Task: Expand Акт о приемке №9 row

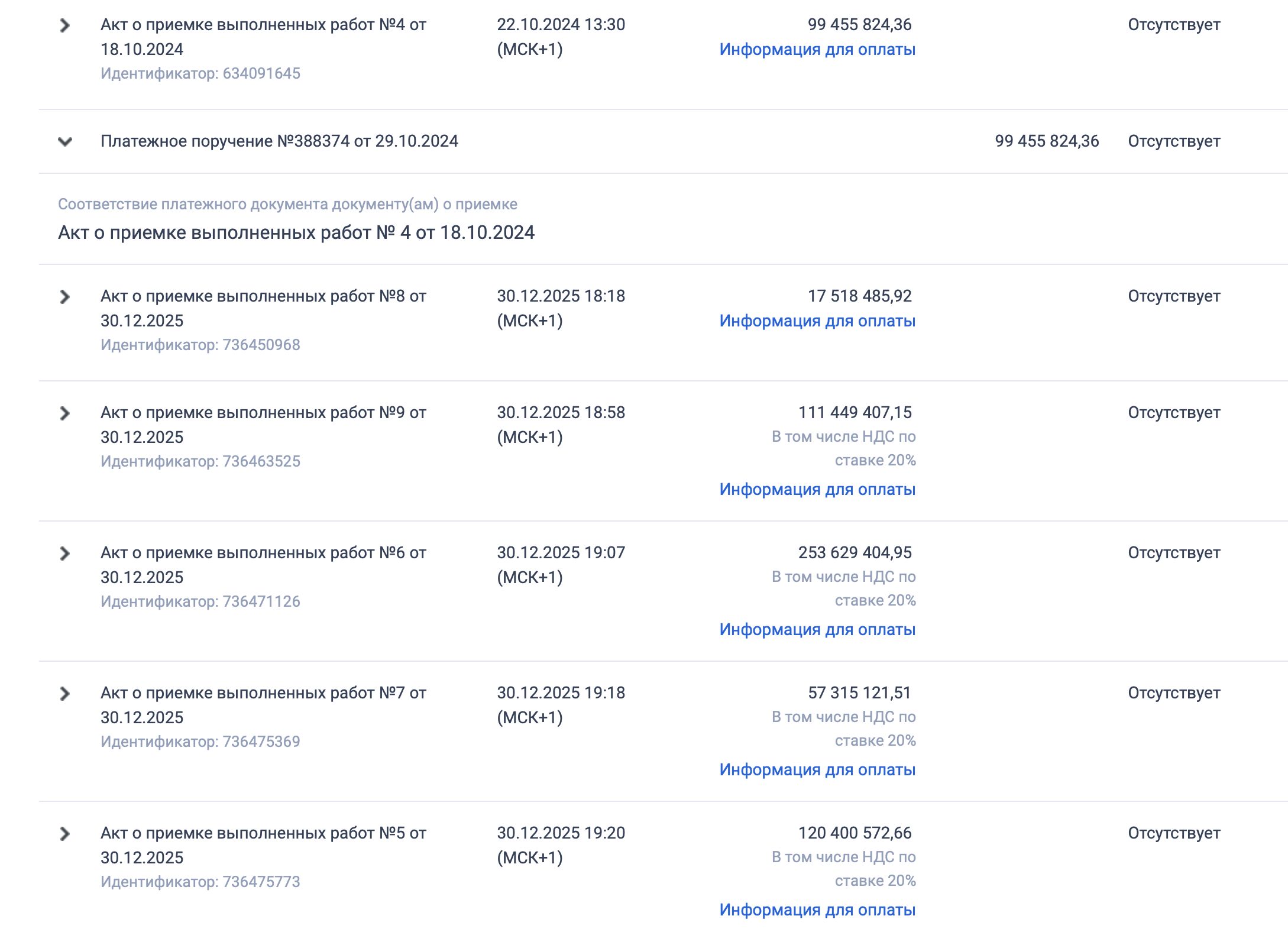Action: click(65, 413)
